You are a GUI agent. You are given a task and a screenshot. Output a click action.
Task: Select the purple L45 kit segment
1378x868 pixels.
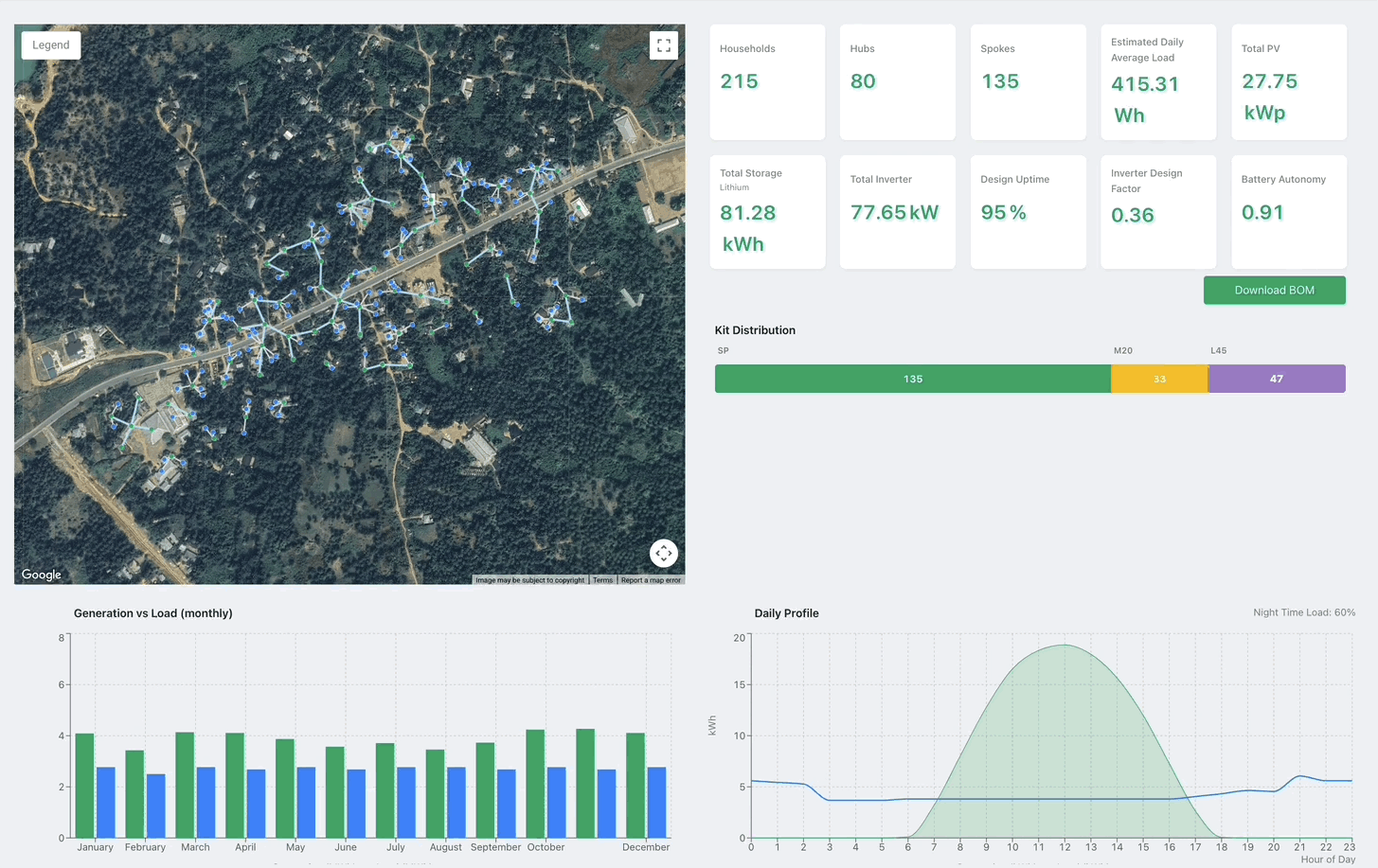tap(1276, 379)
